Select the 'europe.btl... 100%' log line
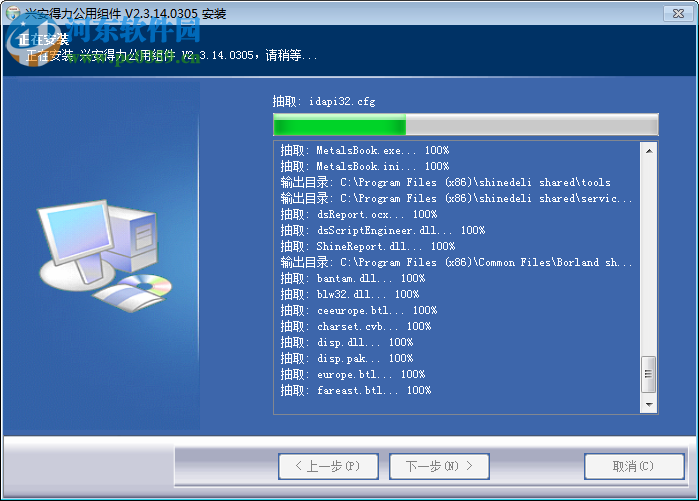 point(353,375)
